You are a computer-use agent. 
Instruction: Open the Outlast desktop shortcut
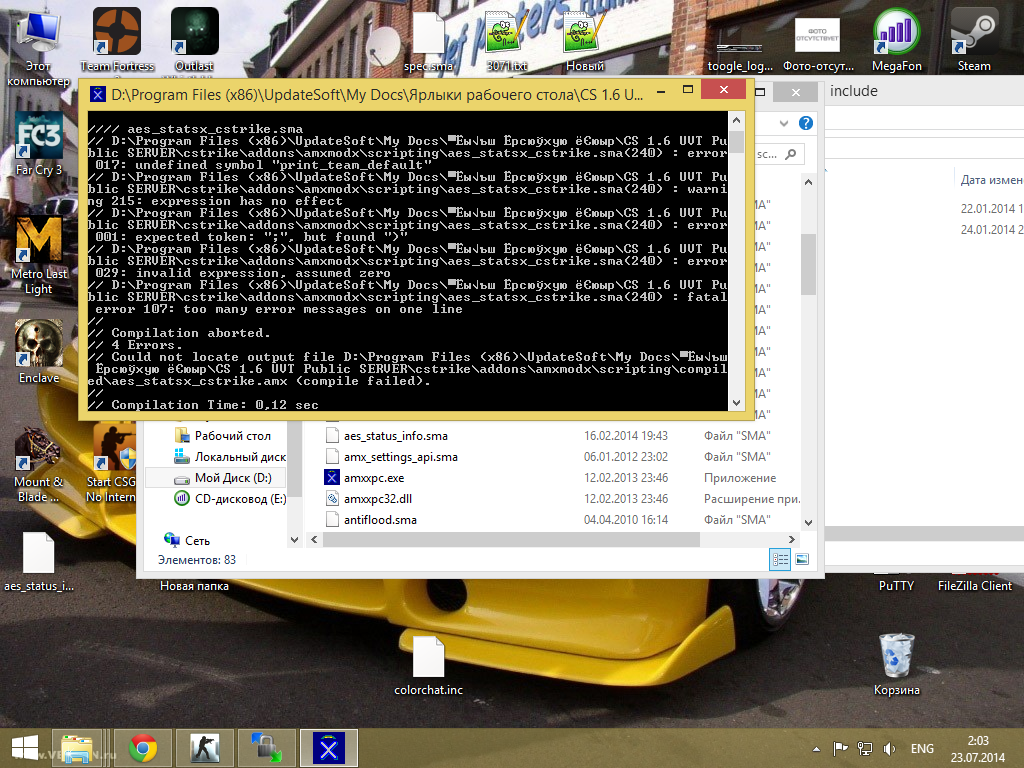point(194,39)
